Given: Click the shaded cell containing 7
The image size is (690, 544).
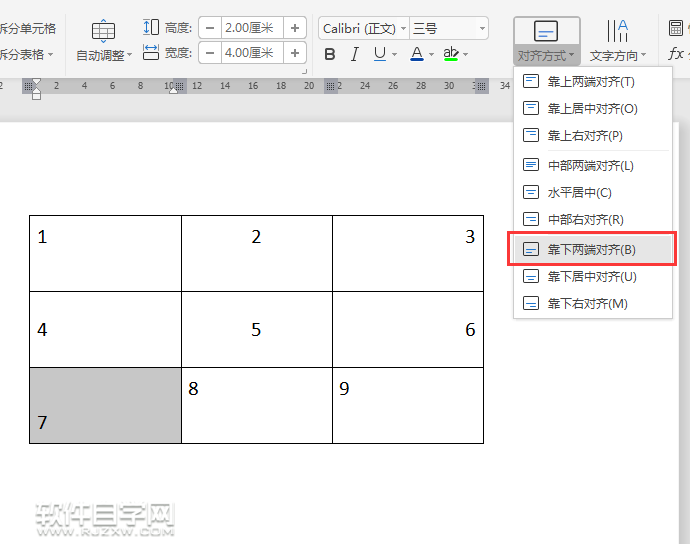Looking at the screenshot, I should (x=106, y=405).
